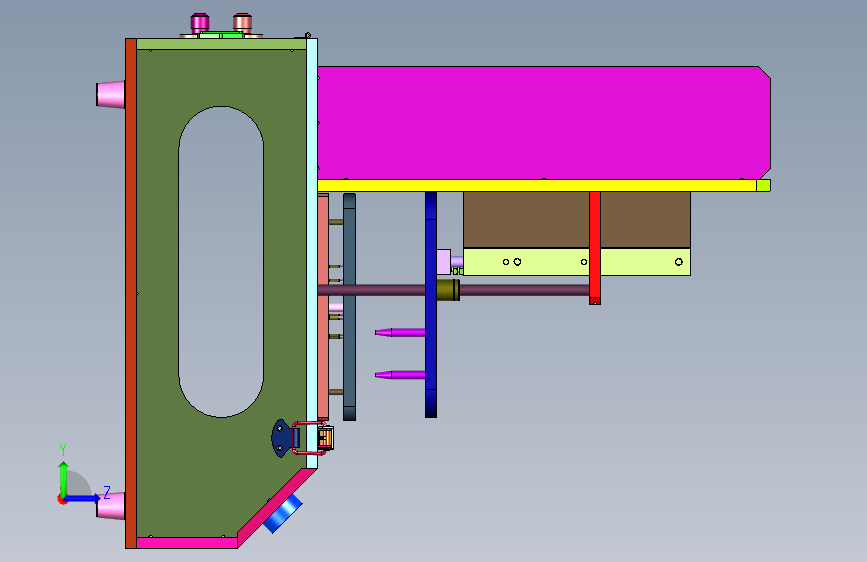Pick the brown block under the yellow plate

pyautogui.click(x=526, y=220)
